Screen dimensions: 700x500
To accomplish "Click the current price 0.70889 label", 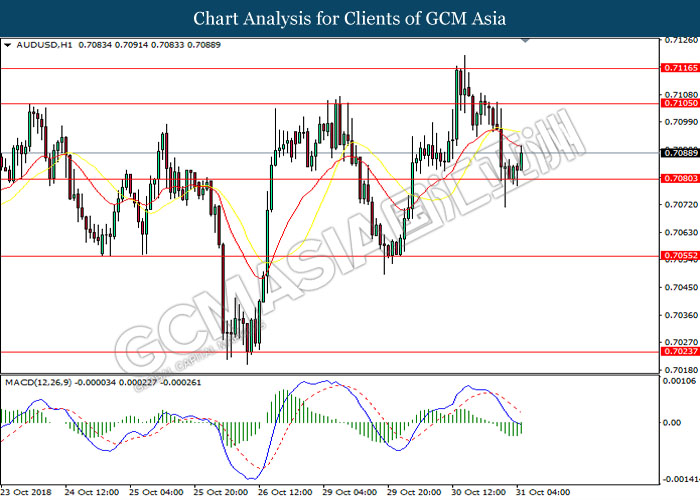I will [680, 153].
